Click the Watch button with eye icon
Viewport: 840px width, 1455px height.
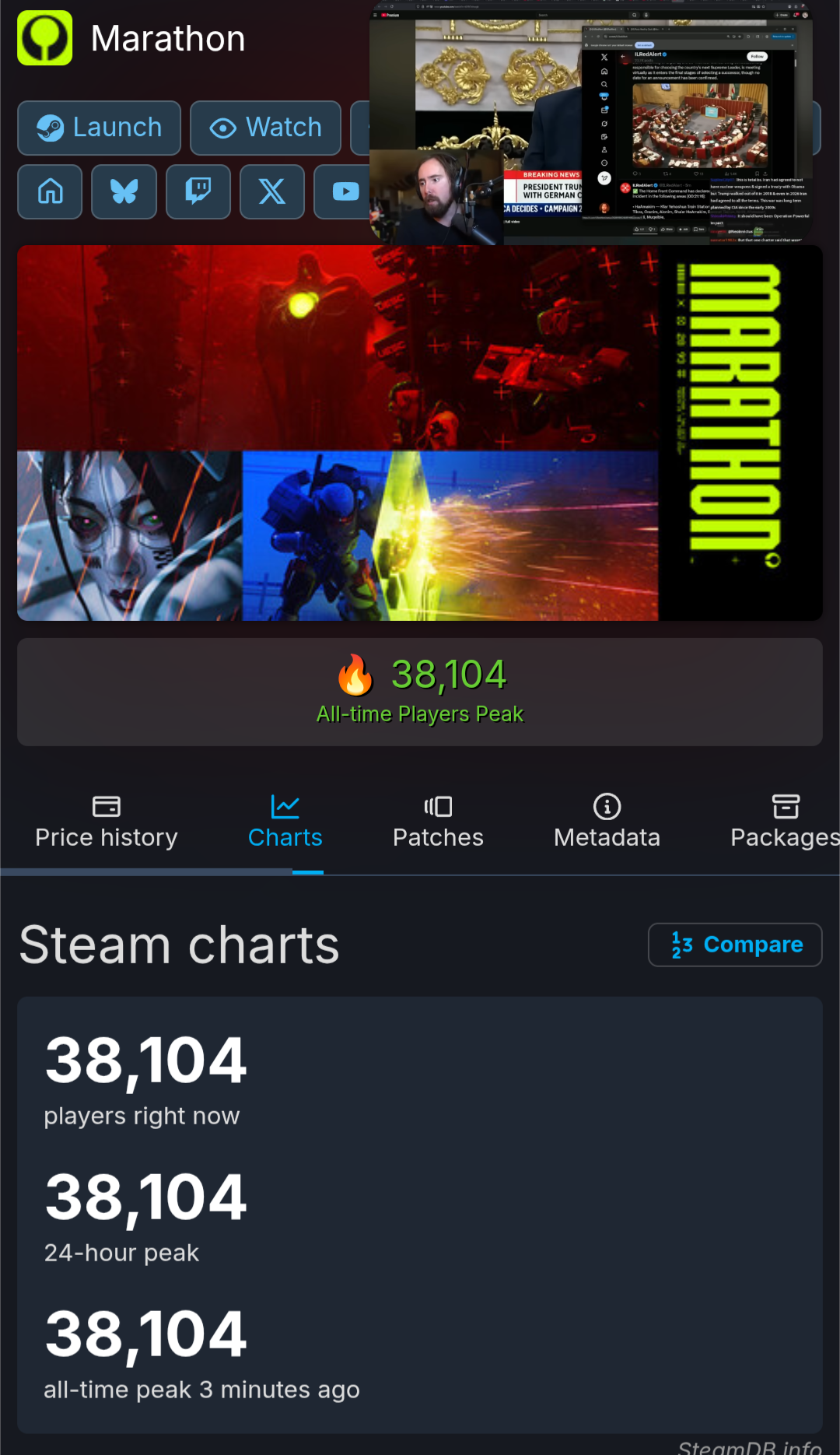pyautogui.click(x=265, y=128)
